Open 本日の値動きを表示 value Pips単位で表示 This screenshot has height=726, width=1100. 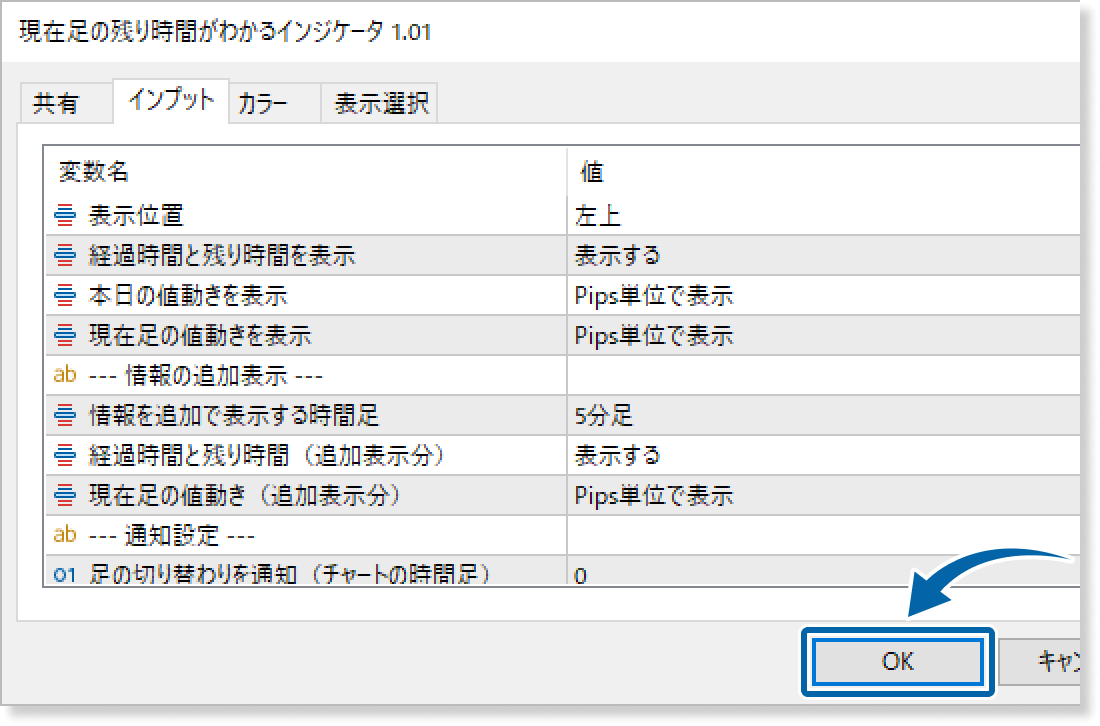[820, 295]
